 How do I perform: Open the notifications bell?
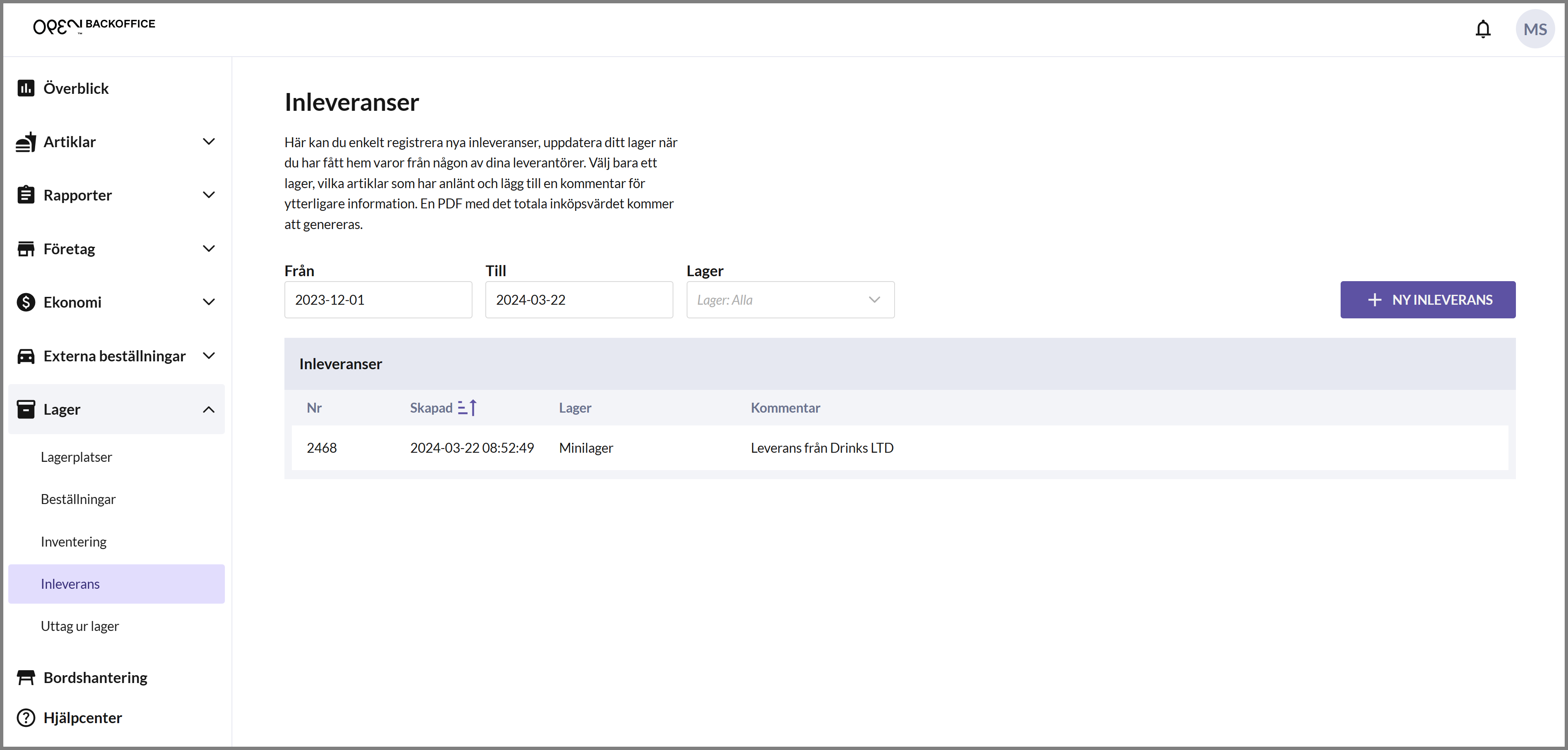click(x=1483, y=29)
